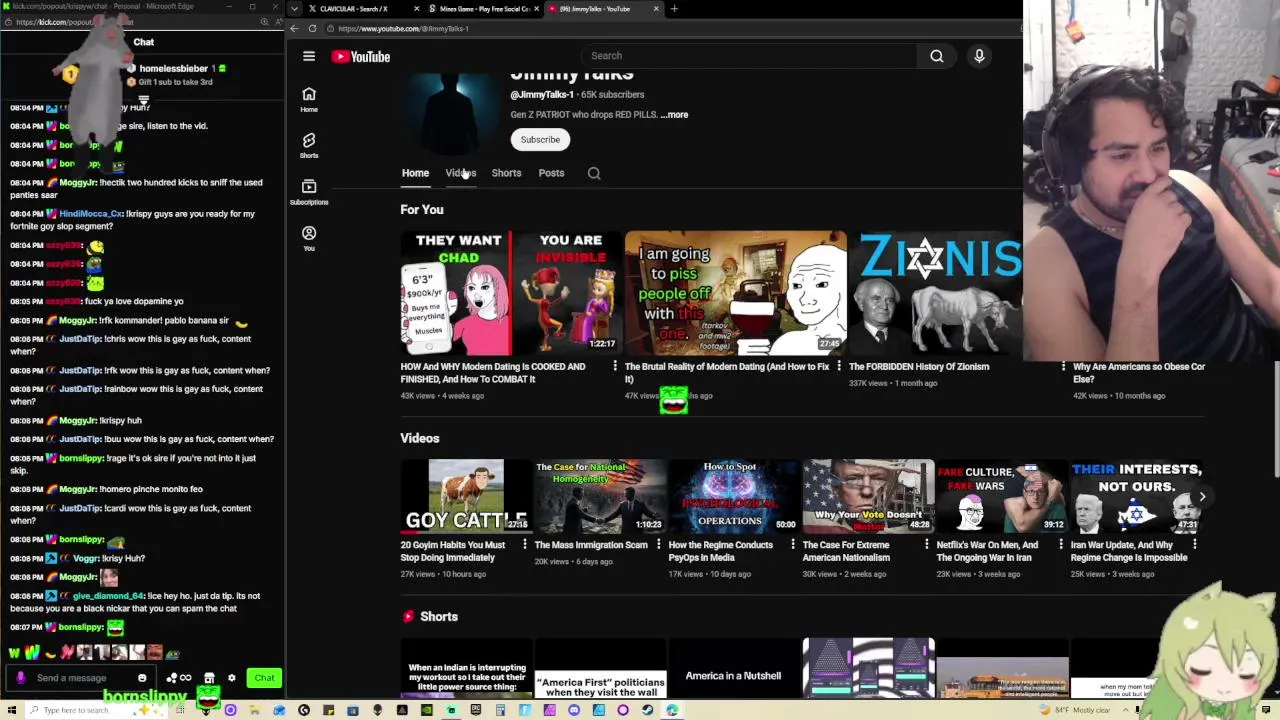Viewport: 1280px width, 720px height.
Task: Click the browser address bar URL
Action: [403, 28]
